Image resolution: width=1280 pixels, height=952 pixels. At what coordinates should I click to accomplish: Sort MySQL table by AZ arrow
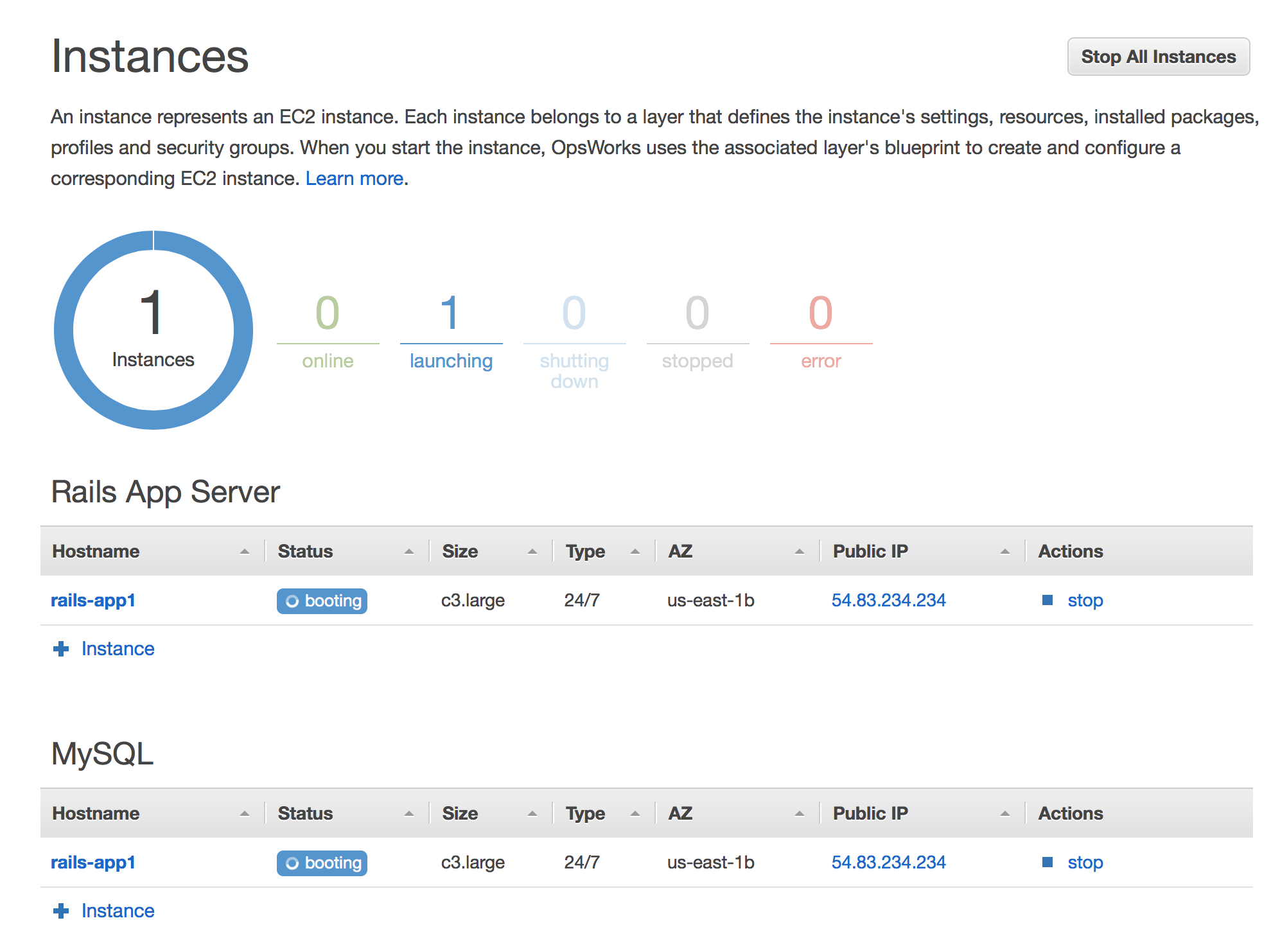coord(799,814)
